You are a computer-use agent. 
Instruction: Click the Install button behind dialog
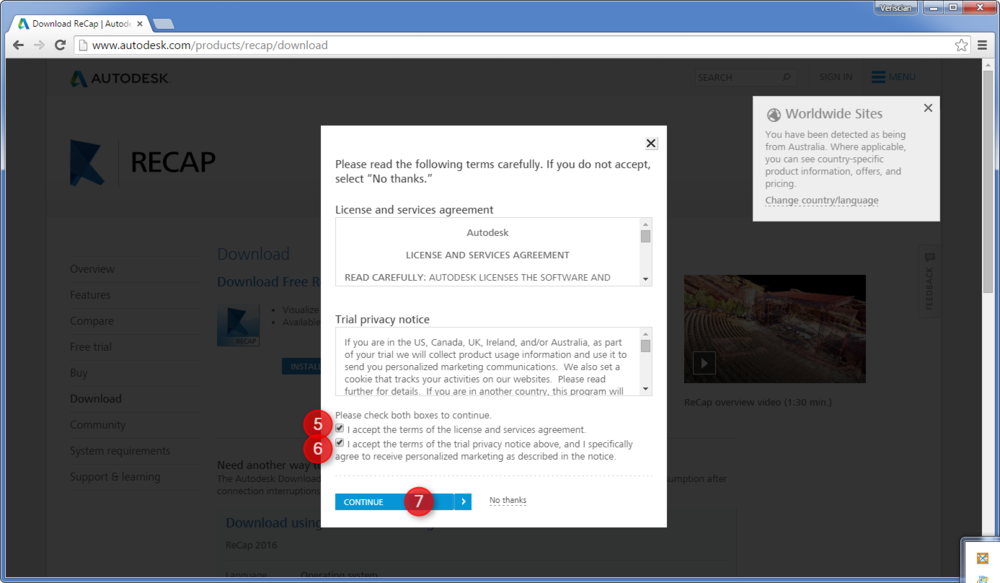(302, 366)
